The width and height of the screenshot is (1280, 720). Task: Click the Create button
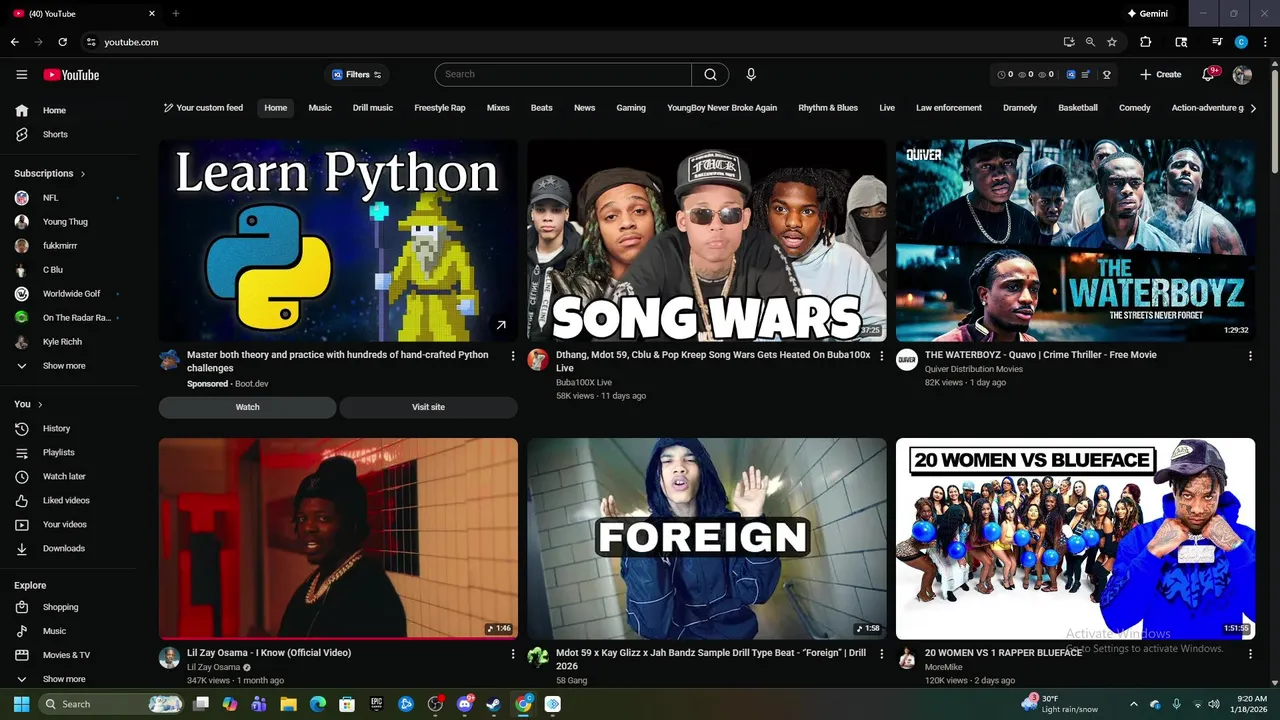coord(1160,75)
